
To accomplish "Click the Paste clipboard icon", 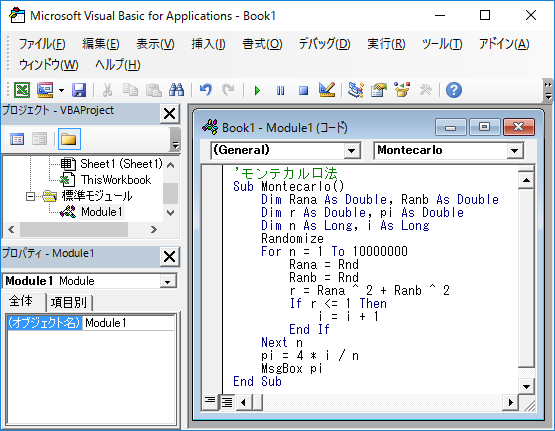I will coord(154,90).
